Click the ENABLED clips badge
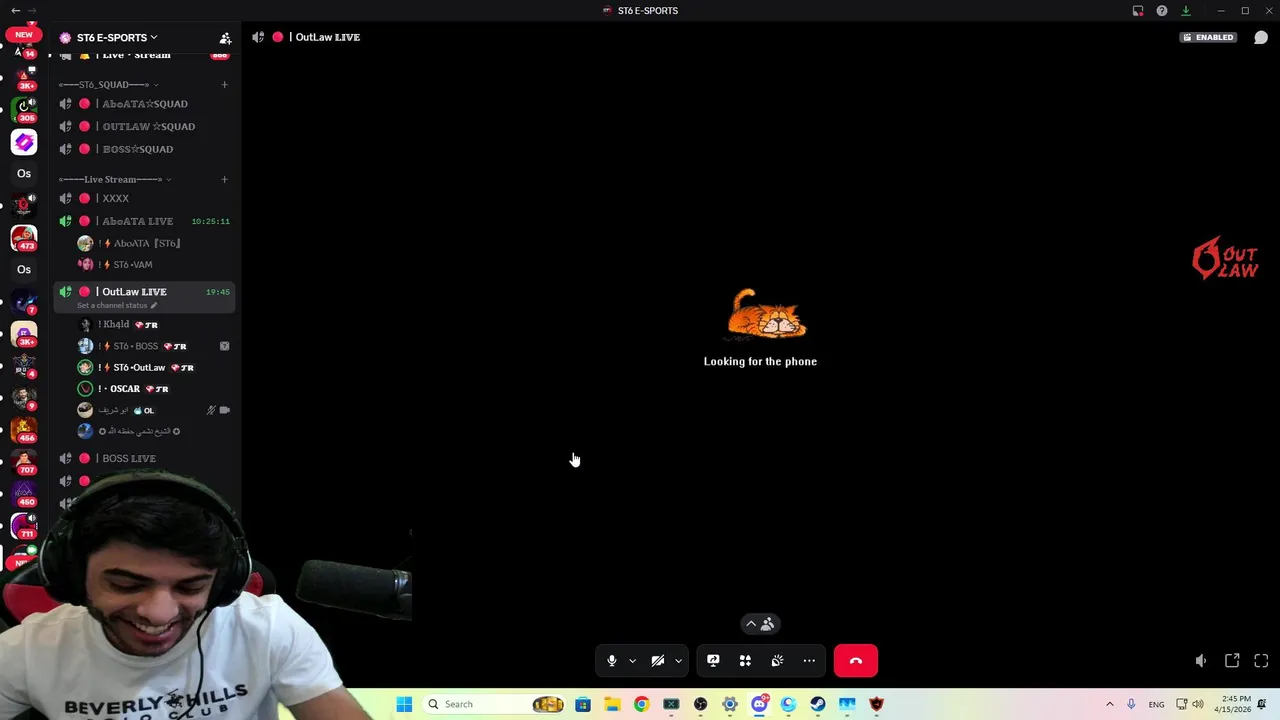The image size is (1280, 720). click(x=1208, y=37)
